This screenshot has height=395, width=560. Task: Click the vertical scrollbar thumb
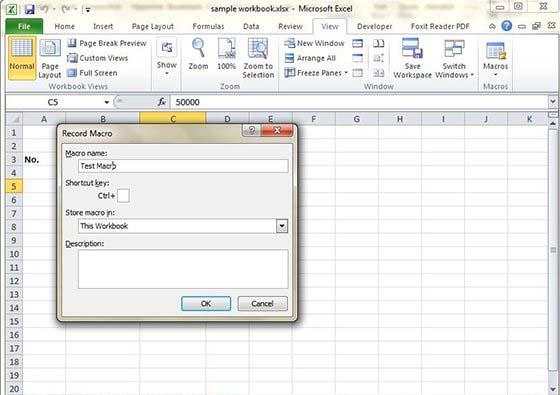553,250
